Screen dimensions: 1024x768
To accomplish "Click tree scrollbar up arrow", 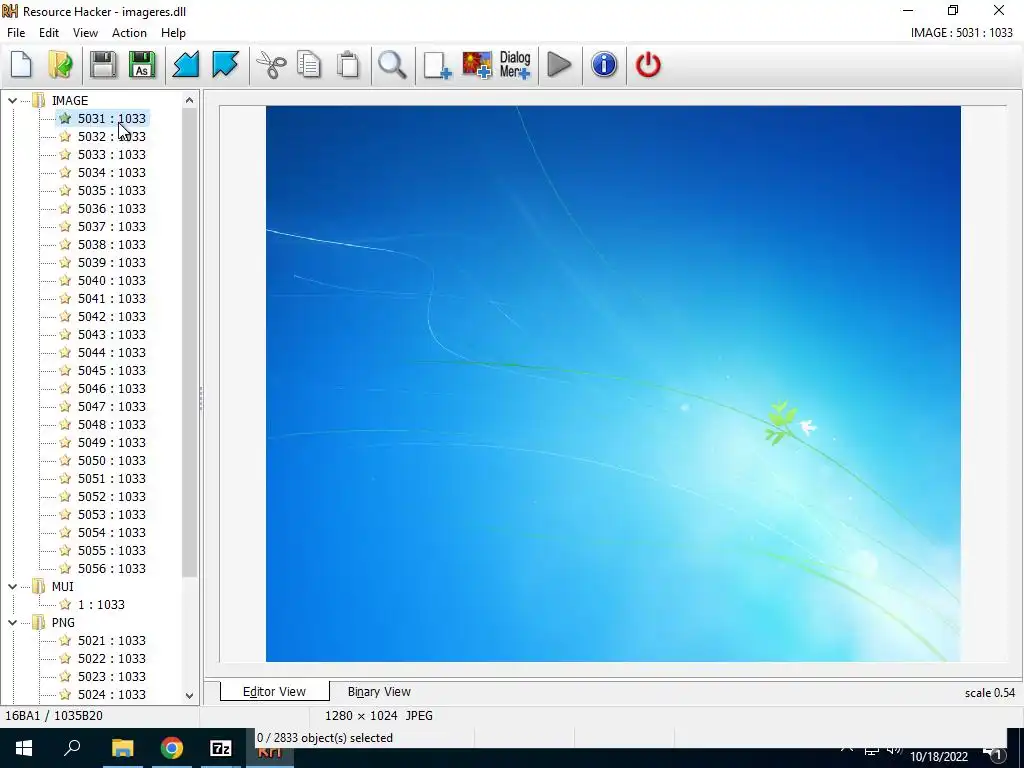I will [x=189, y=100].
